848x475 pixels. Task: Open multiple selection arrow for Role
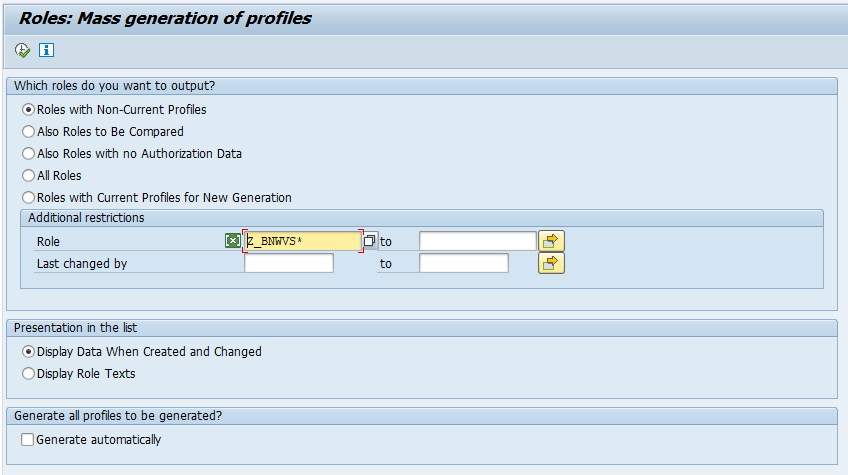pos(552,241)
